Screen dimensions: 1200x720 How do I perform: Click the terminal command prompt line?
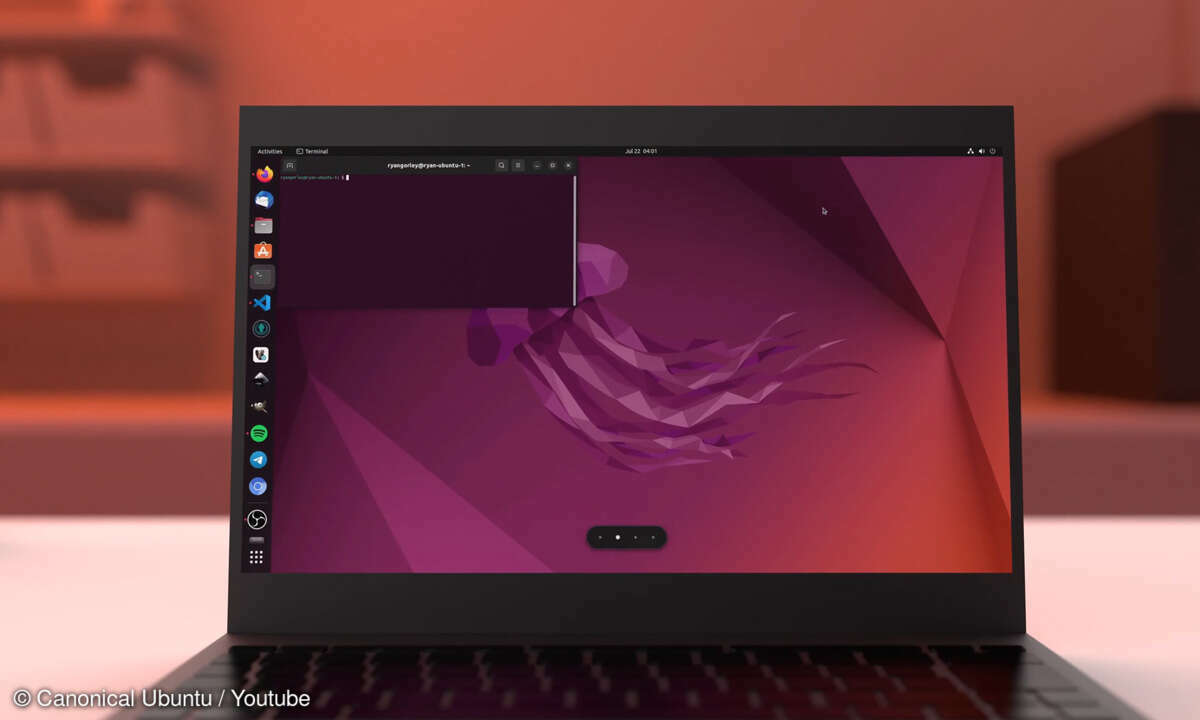pyautogui.click(x=313, y=177)
